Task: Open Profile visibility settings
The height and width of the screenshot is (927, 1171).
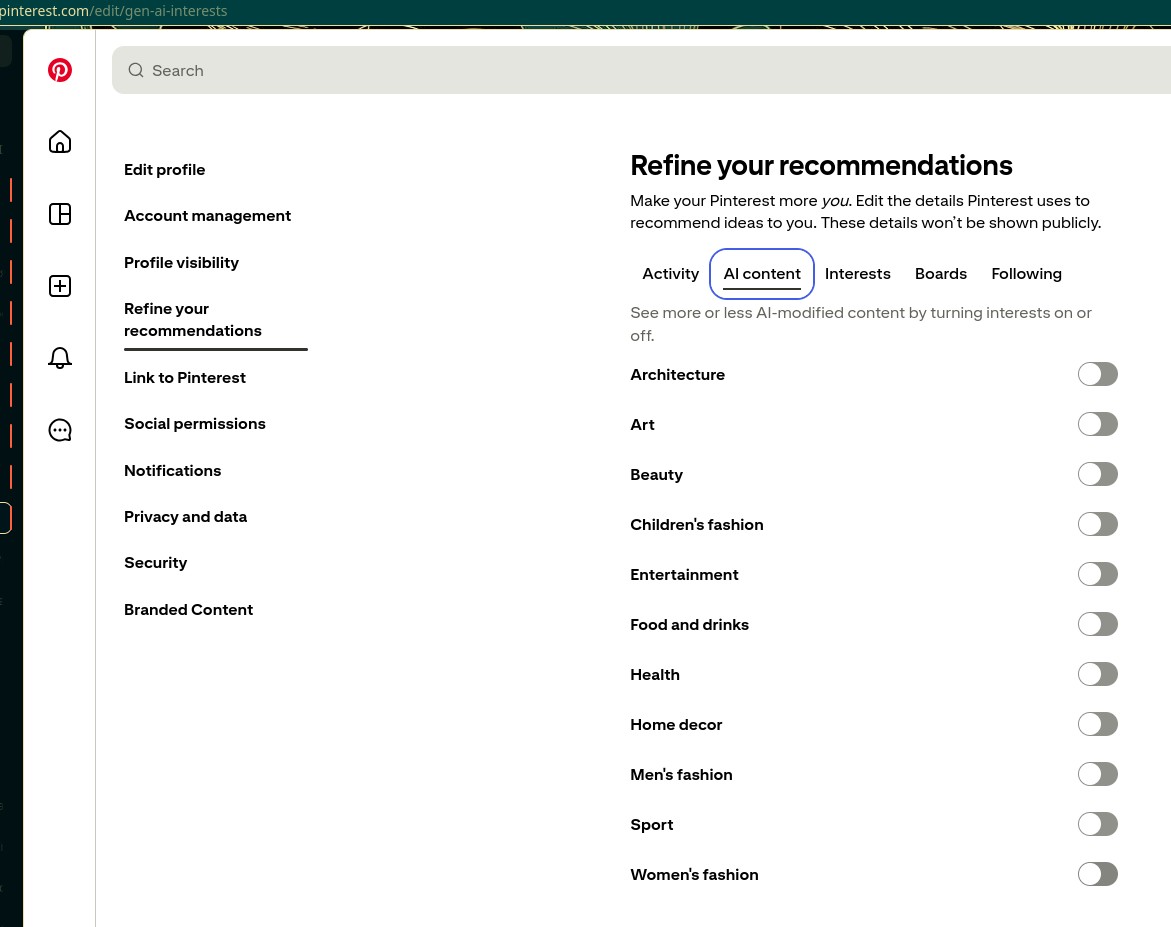Action: pos(181,263)
